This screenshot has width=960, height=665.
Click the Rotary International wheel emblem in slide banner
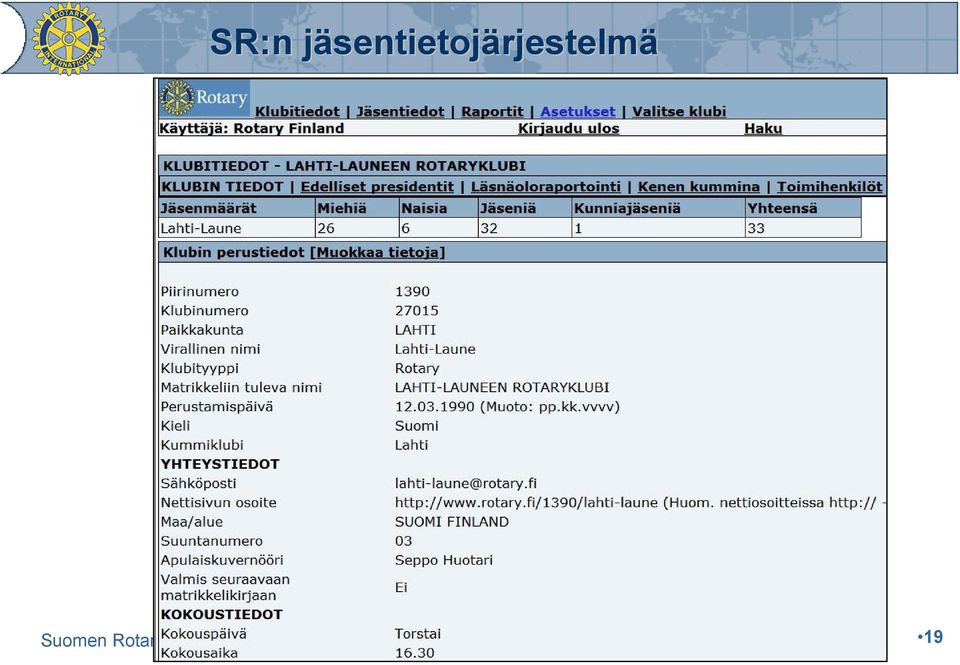pos(69,38)
